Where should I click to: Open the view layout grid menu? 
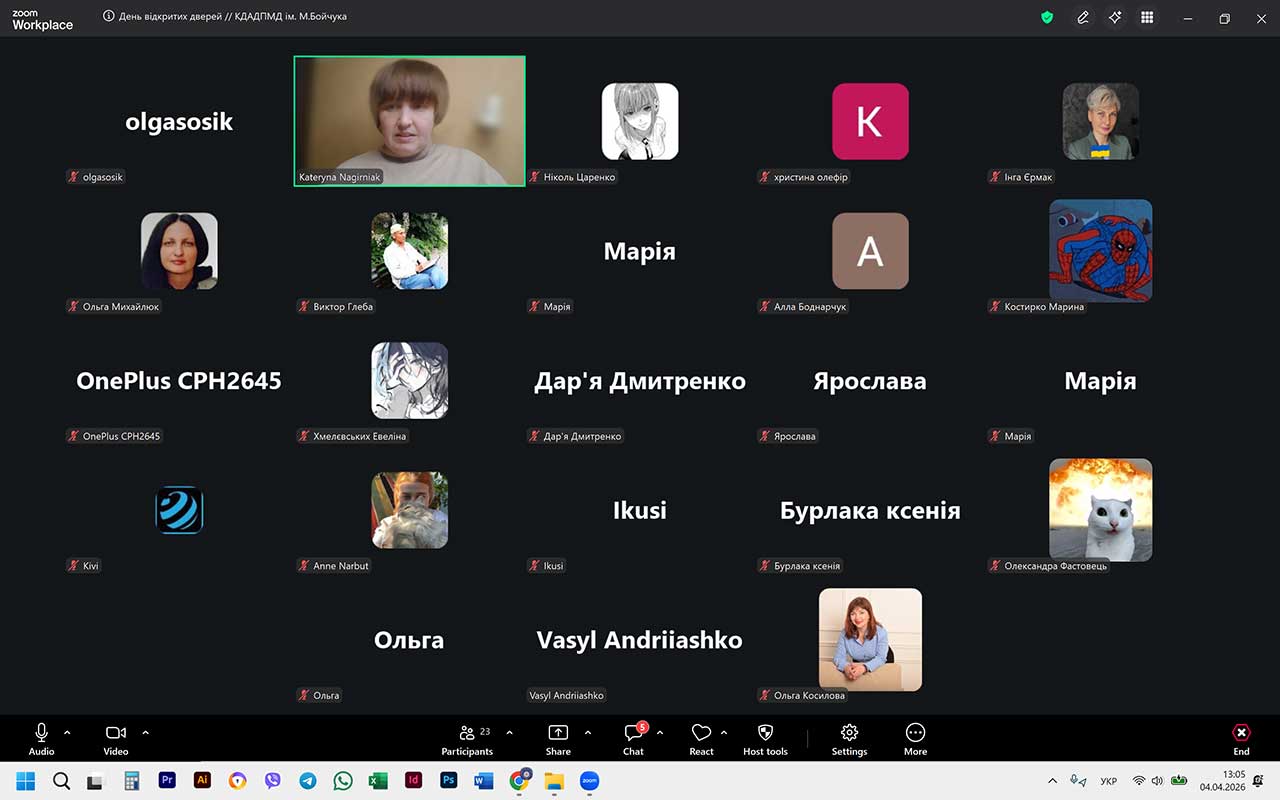pyautogui.click(x=1147, y=18)
